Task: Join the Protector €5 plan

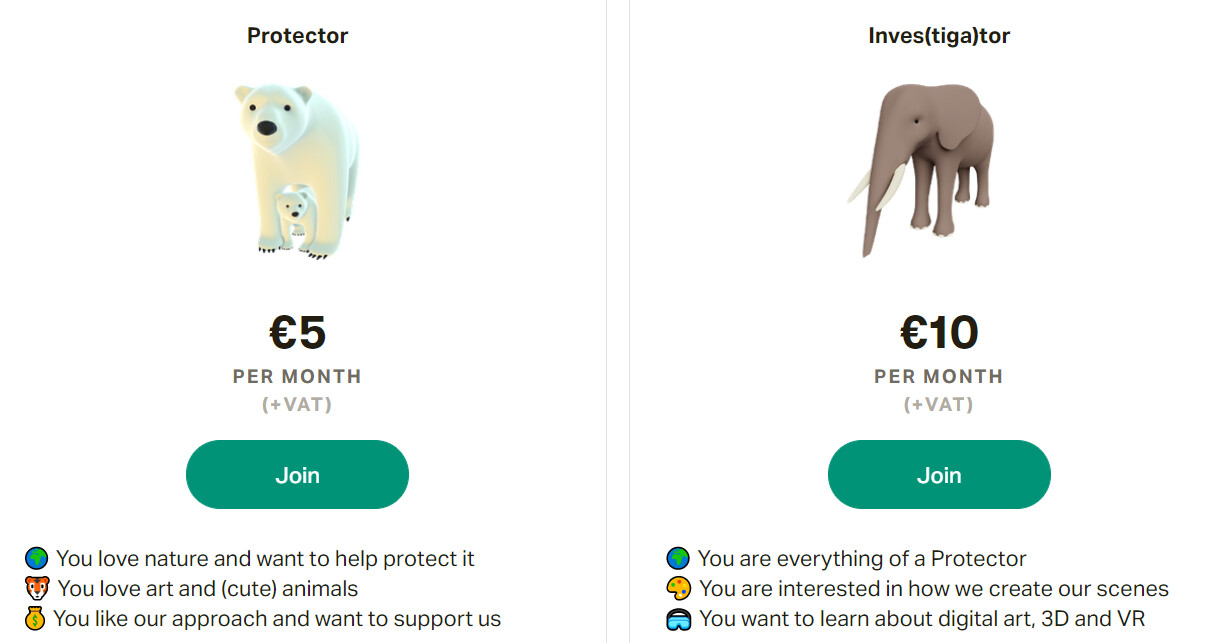Action: tap(297, 475)
